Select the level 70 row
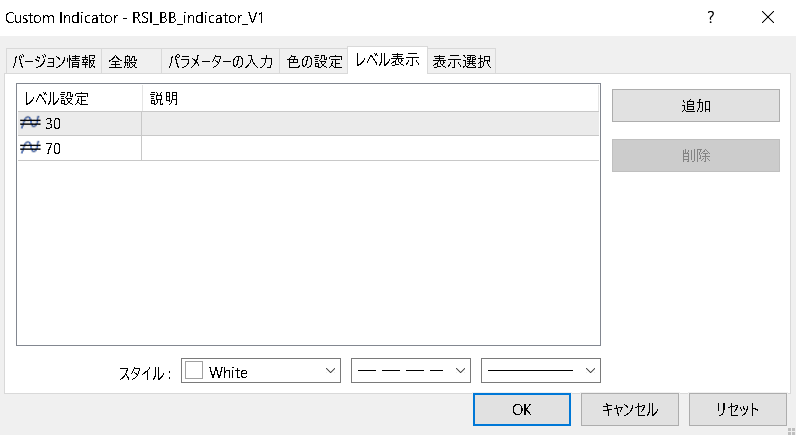 click(80, 148)
